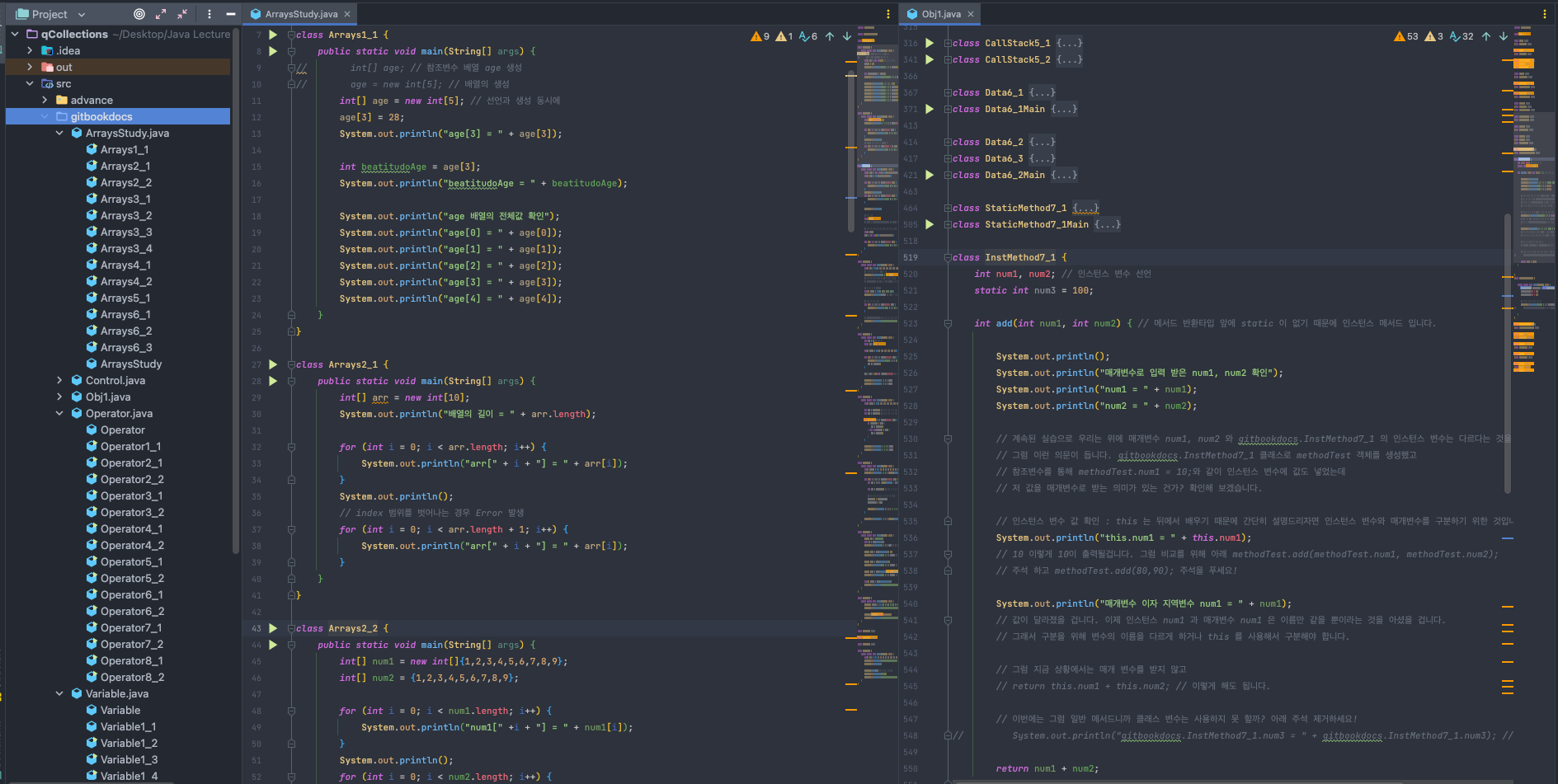The image size is (1558, 784).
Task: Select Arrays3_2 in the project tree
Action: click(x=125, y=215)
